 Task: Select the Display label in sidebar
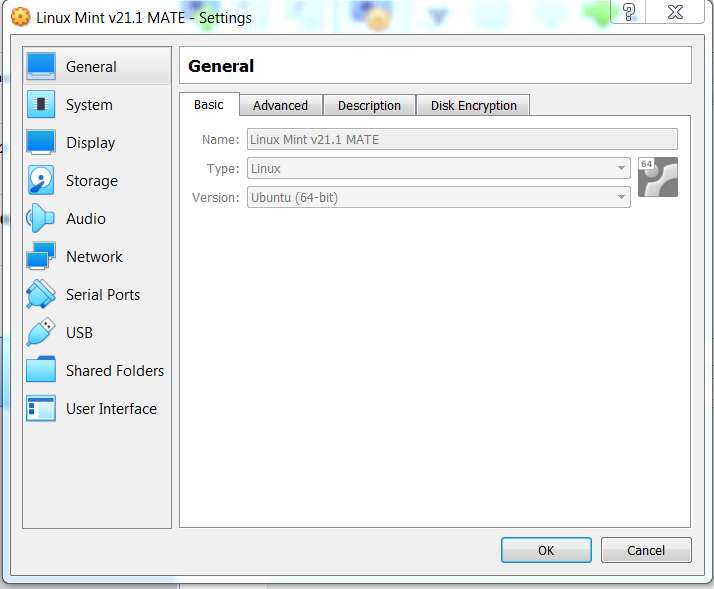91,143
